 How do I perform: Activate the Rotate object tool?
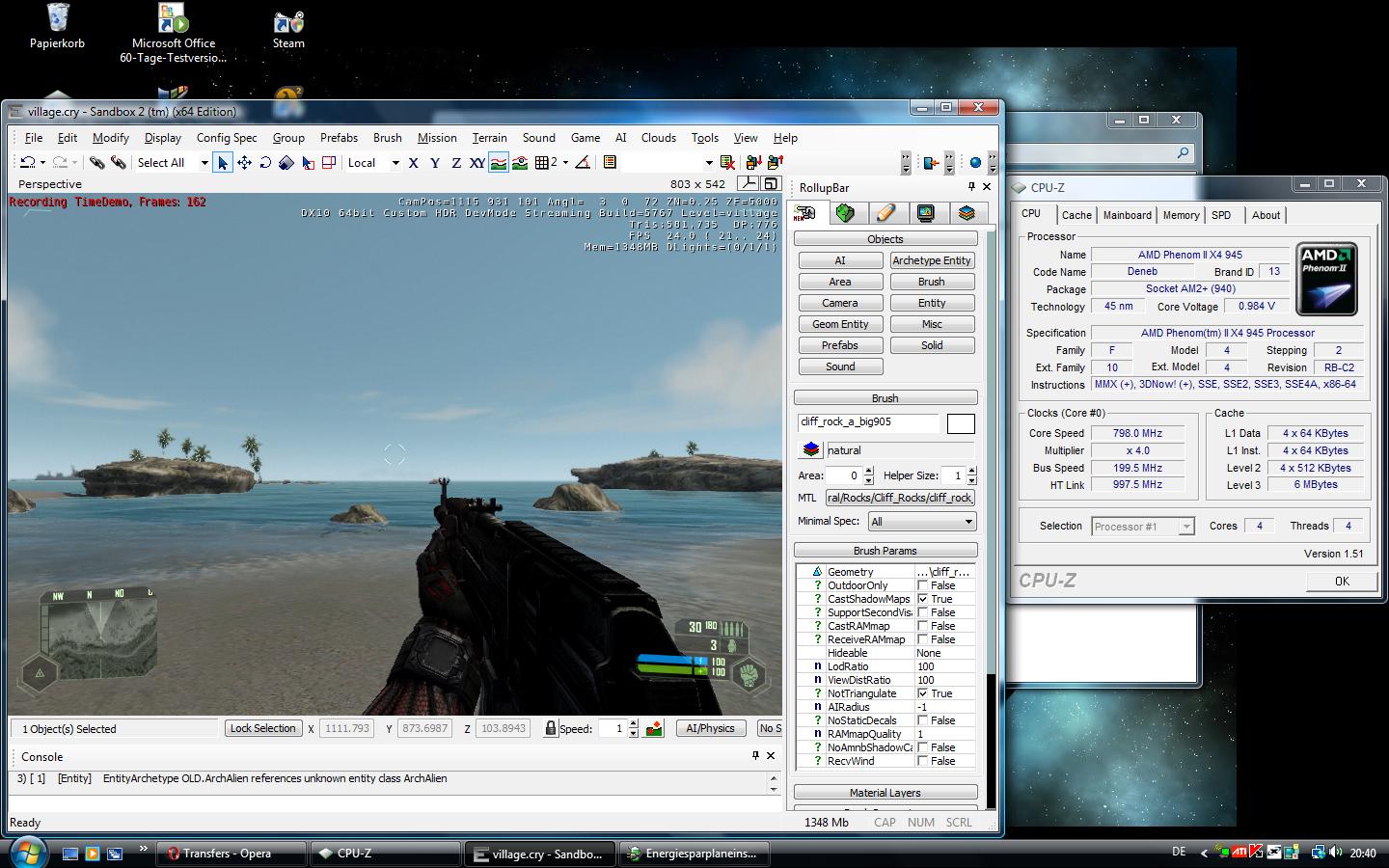265,163
